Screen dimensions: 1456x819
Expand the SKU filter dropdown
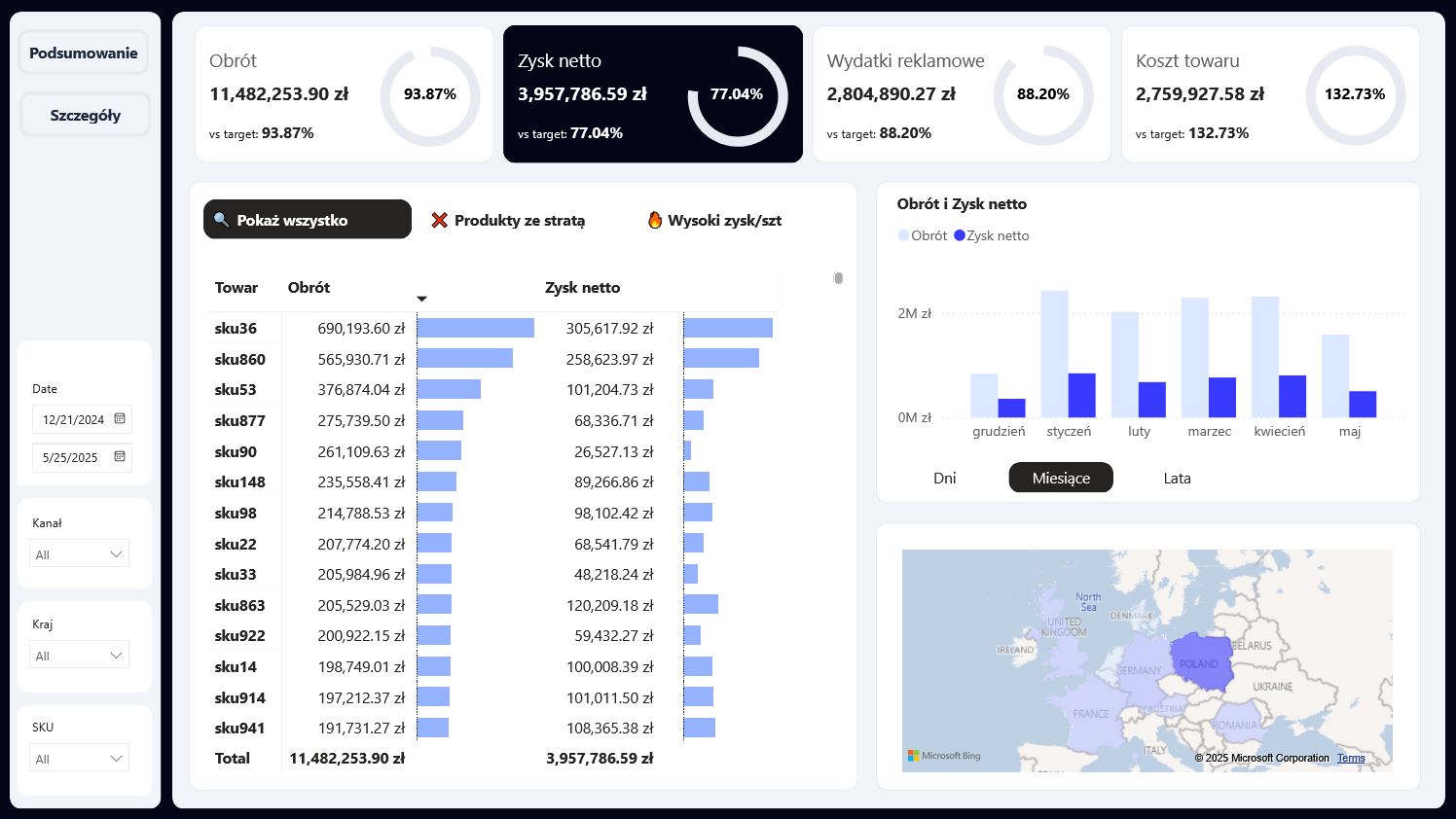click(x=116, y=759)
